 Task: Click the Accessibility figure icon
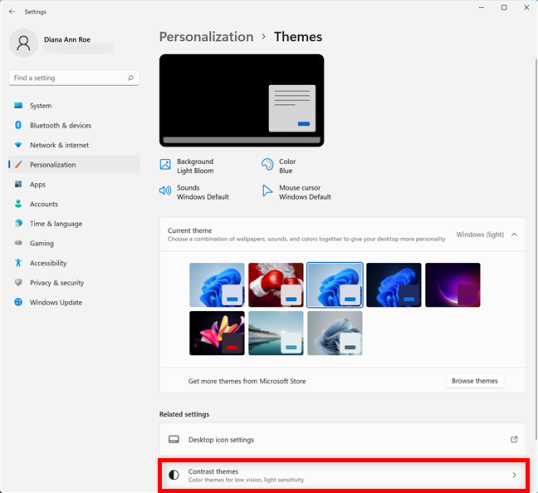point(18,263)
